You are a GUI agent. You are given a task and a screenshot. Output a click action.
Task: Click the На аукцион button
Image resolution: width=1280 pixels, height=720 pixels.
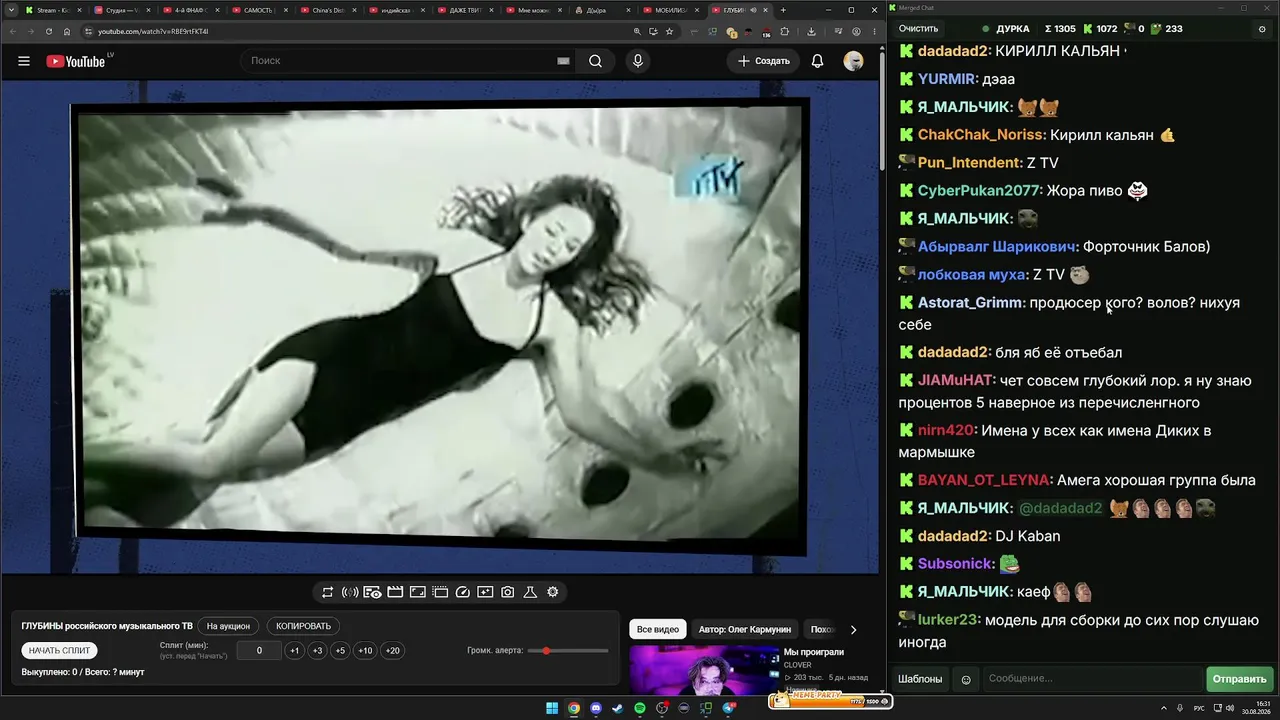228,626
